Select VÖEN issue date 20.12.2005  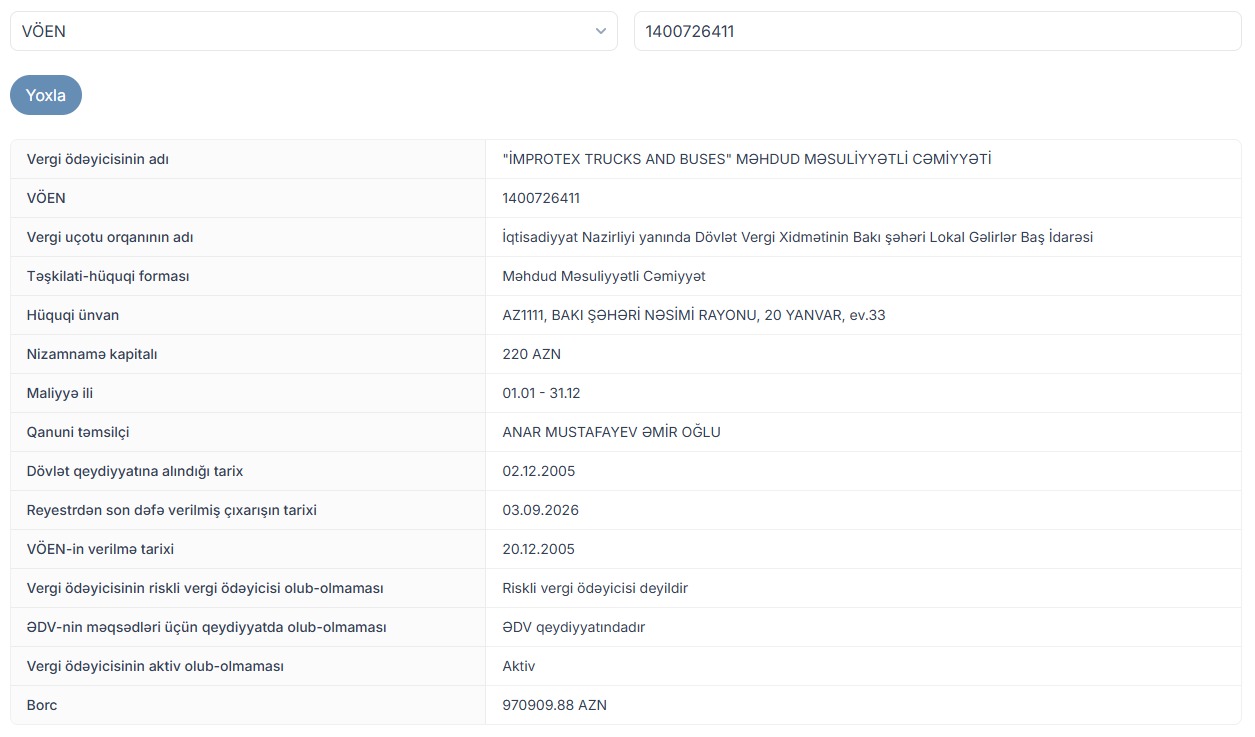[539, 549]
